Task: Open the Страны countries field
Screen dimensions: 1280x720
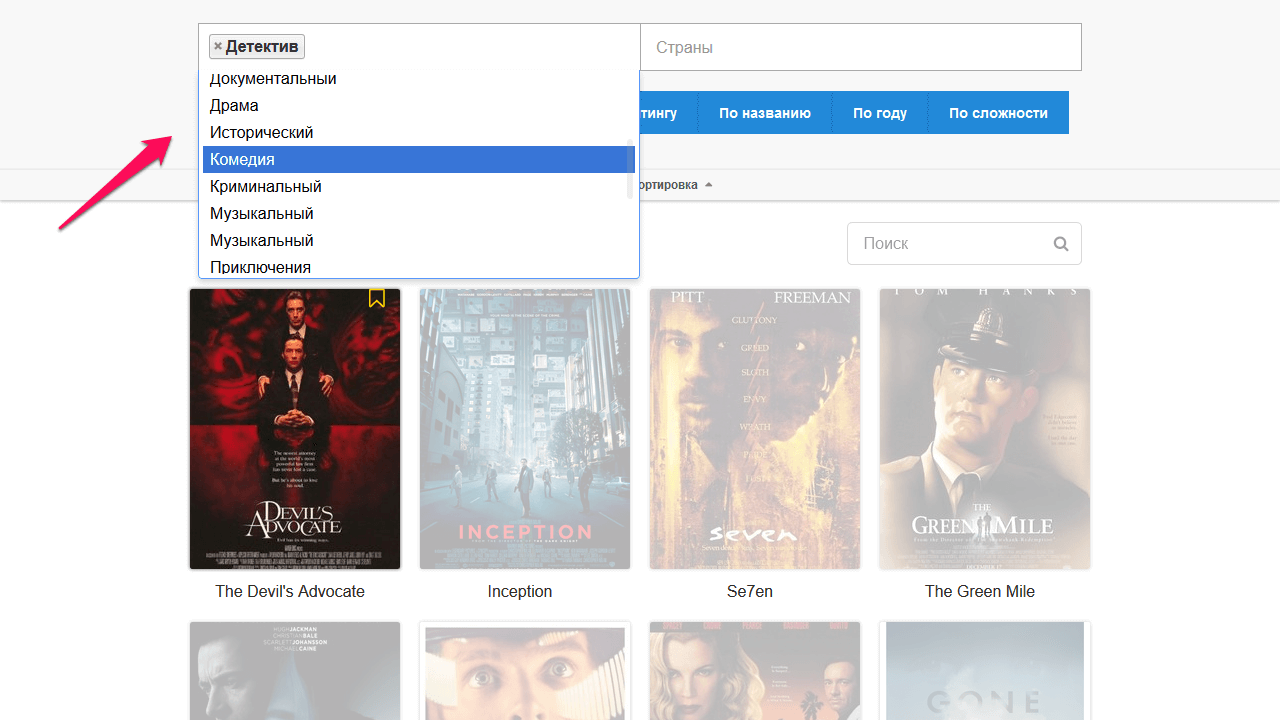Action: pyautogui.click(x=861, y=47)
